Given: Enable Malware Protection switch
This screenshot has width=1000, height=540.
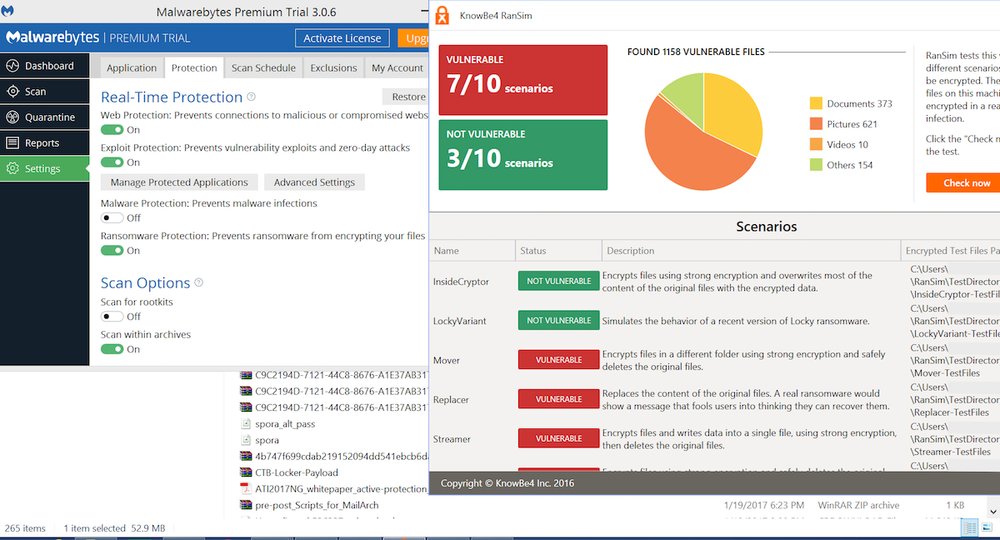Looking at the screenshot, I should (x=112, y=217).
